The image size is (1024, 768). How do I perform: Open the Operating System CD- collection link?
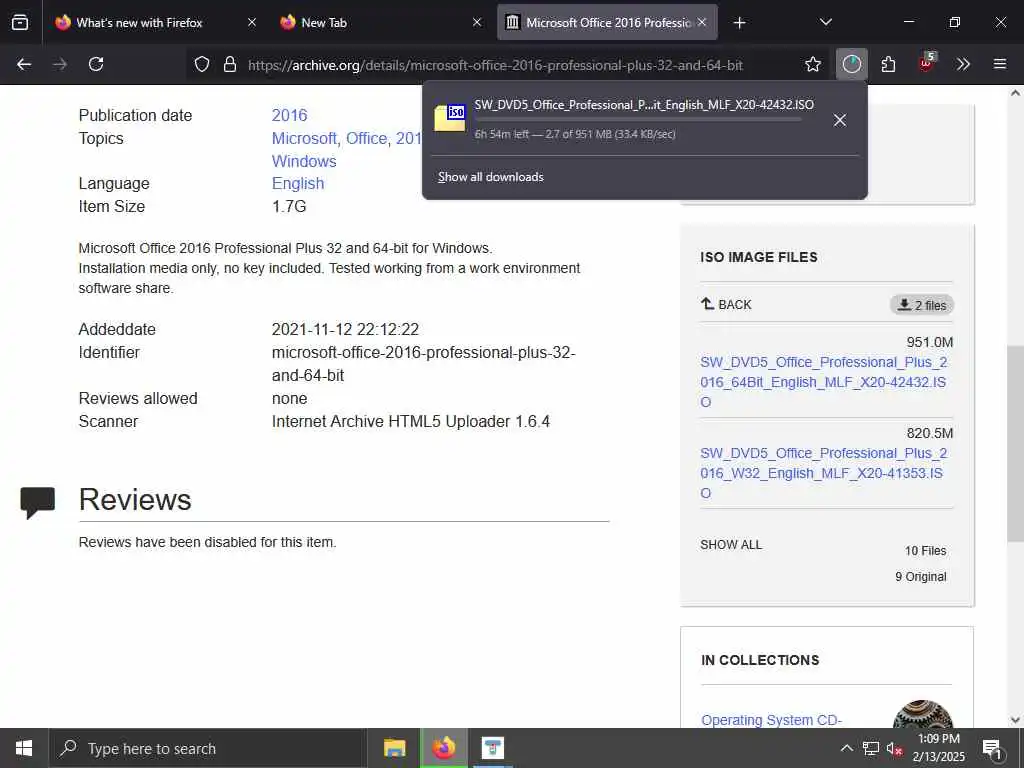[771, 720]
